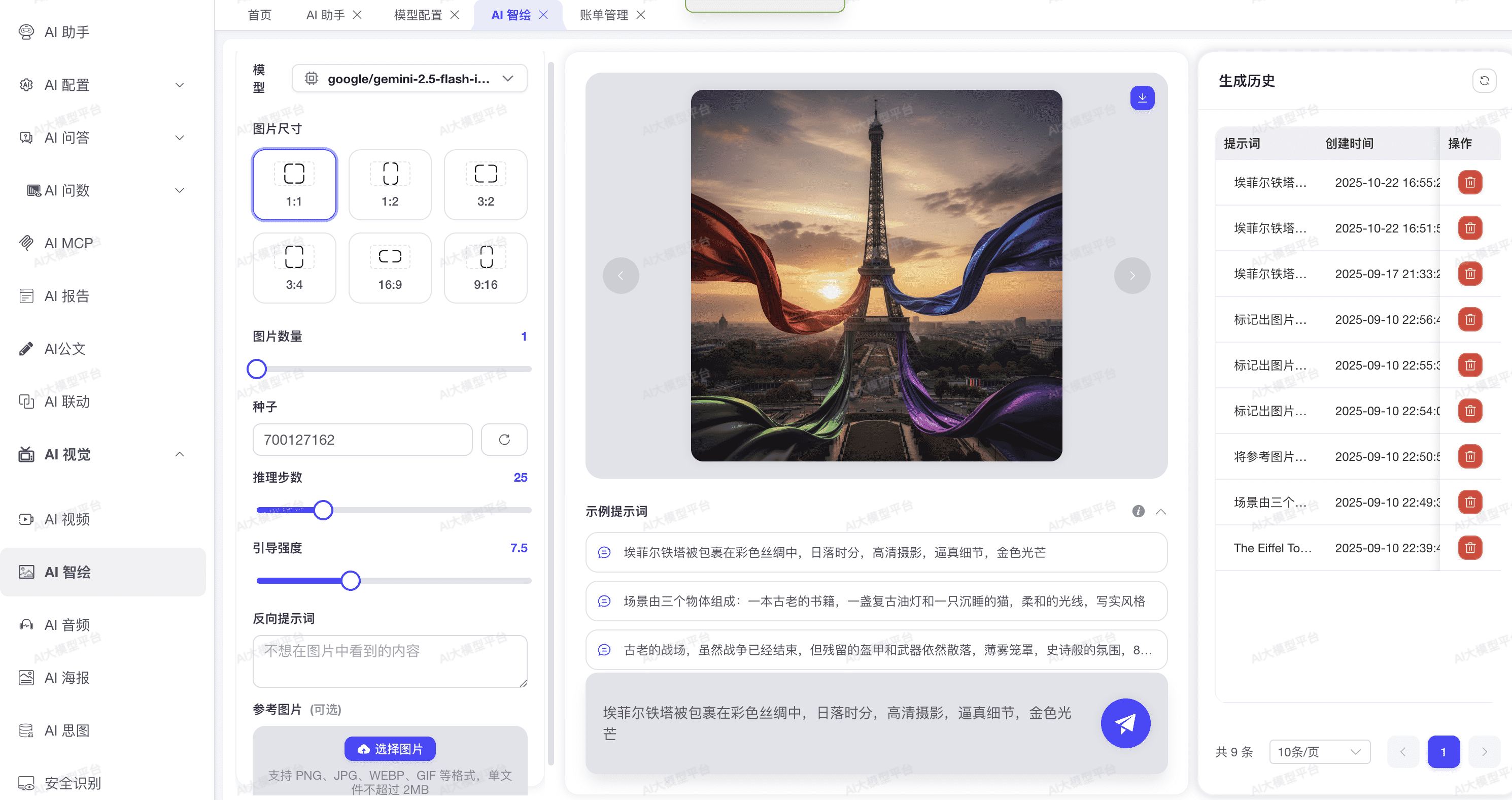Switch to the 账单管理 tab
This screenshot has height=800, width=1512.
pos(603,15)
